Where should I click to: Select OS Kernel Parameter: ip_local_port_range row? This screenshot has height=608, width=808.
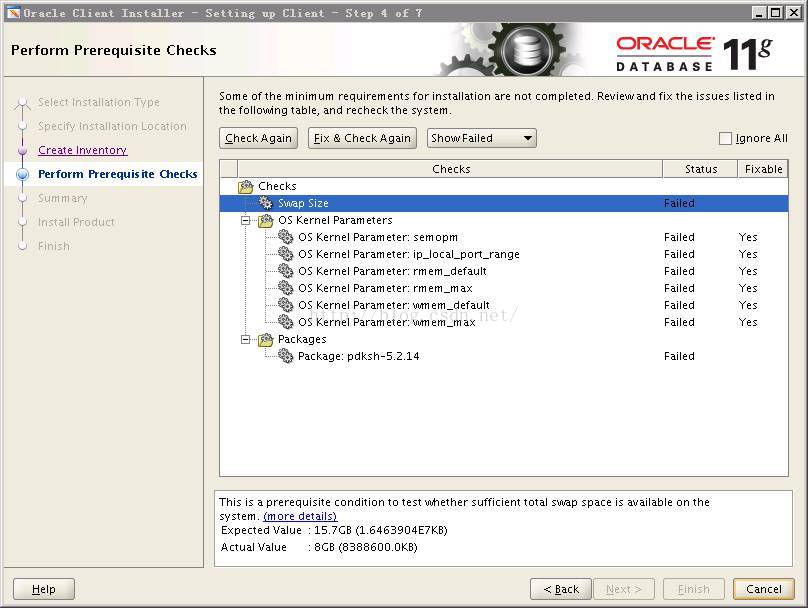click(x=504, y=254)
